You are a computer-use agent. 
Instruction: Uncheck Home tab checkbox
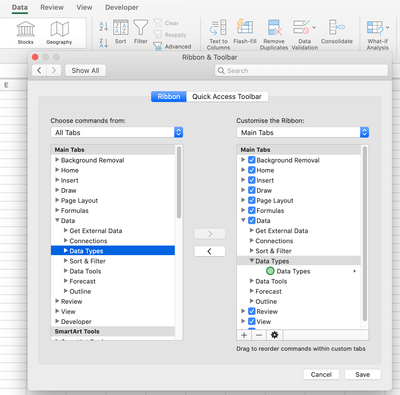click(x=252, y=170)
